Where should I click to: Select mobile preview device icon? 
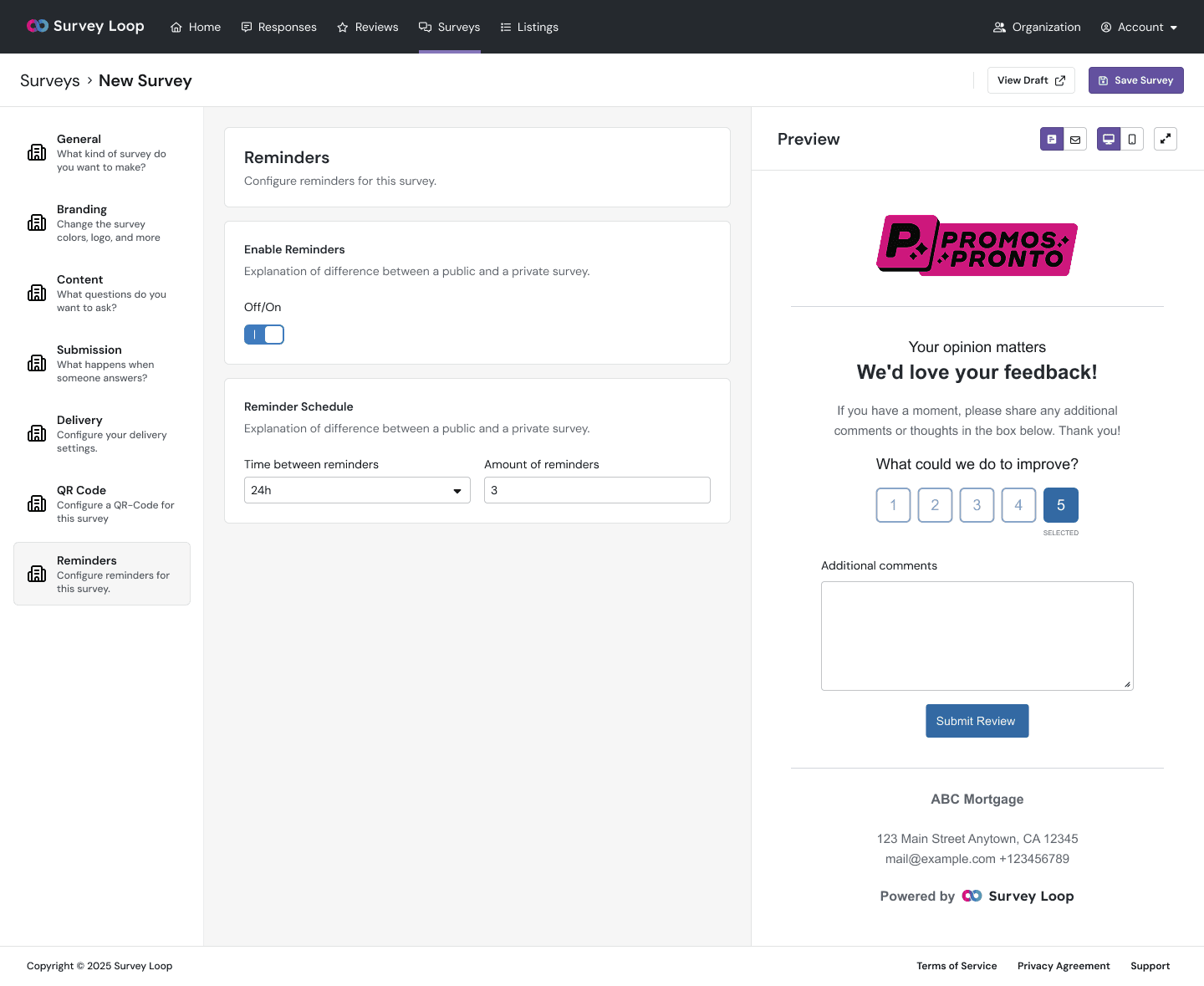[x=1132, y=139]
